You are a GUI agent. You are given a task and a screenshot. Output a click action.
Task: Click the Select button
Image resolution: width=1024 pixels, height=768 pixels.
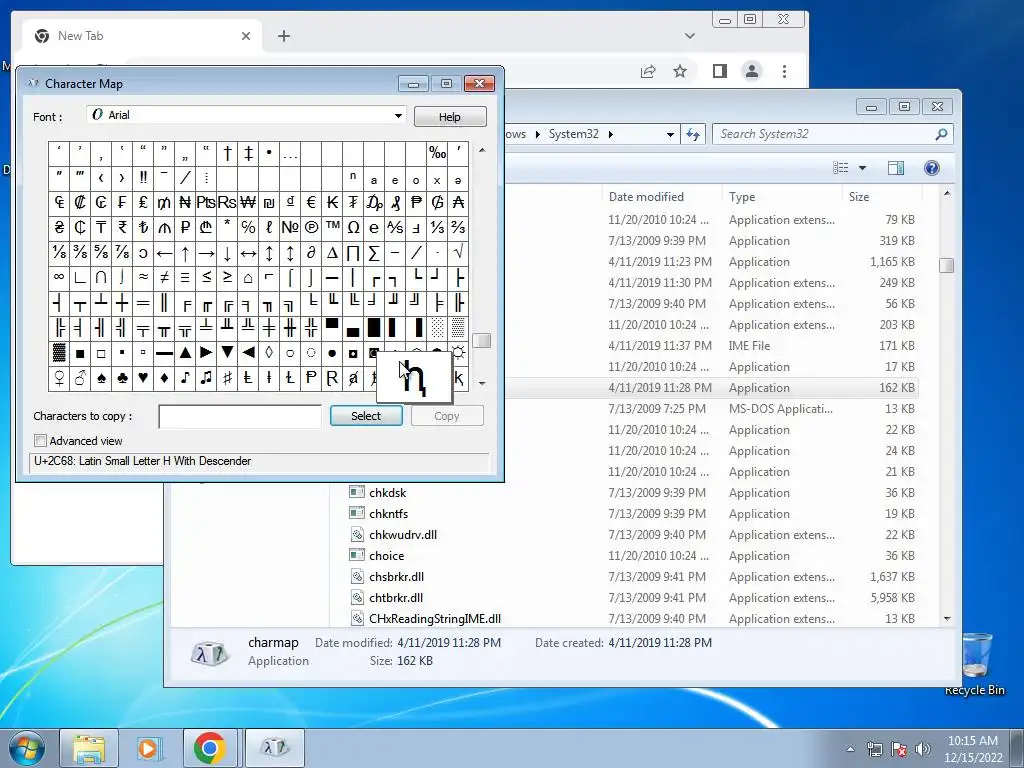tap(366, 416)
